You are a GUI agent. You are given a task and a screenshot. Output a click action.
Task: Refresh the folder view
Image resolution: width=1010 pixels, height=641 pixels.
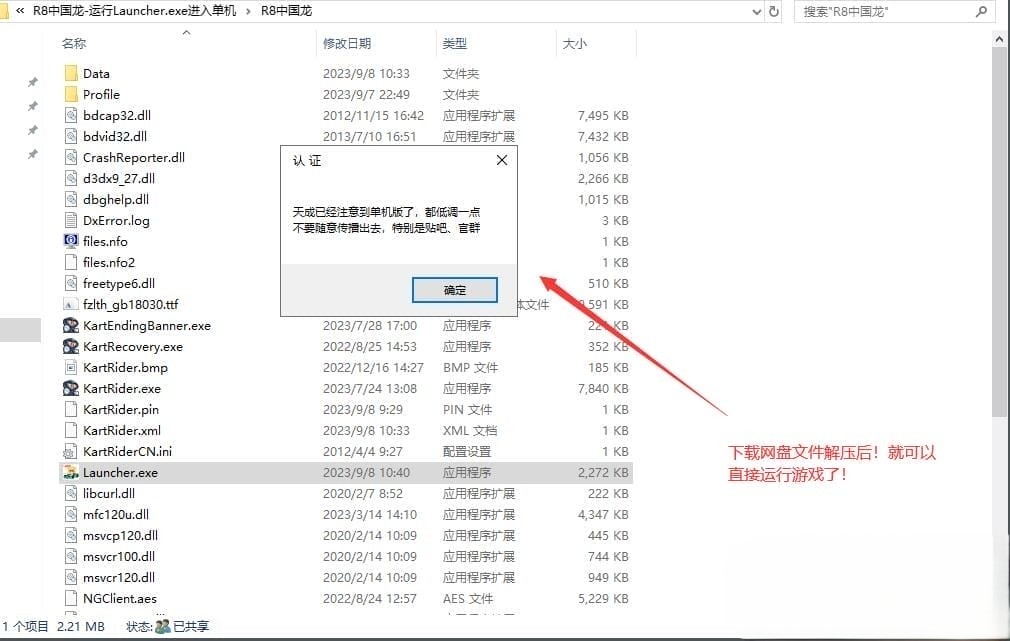[774, 12]
